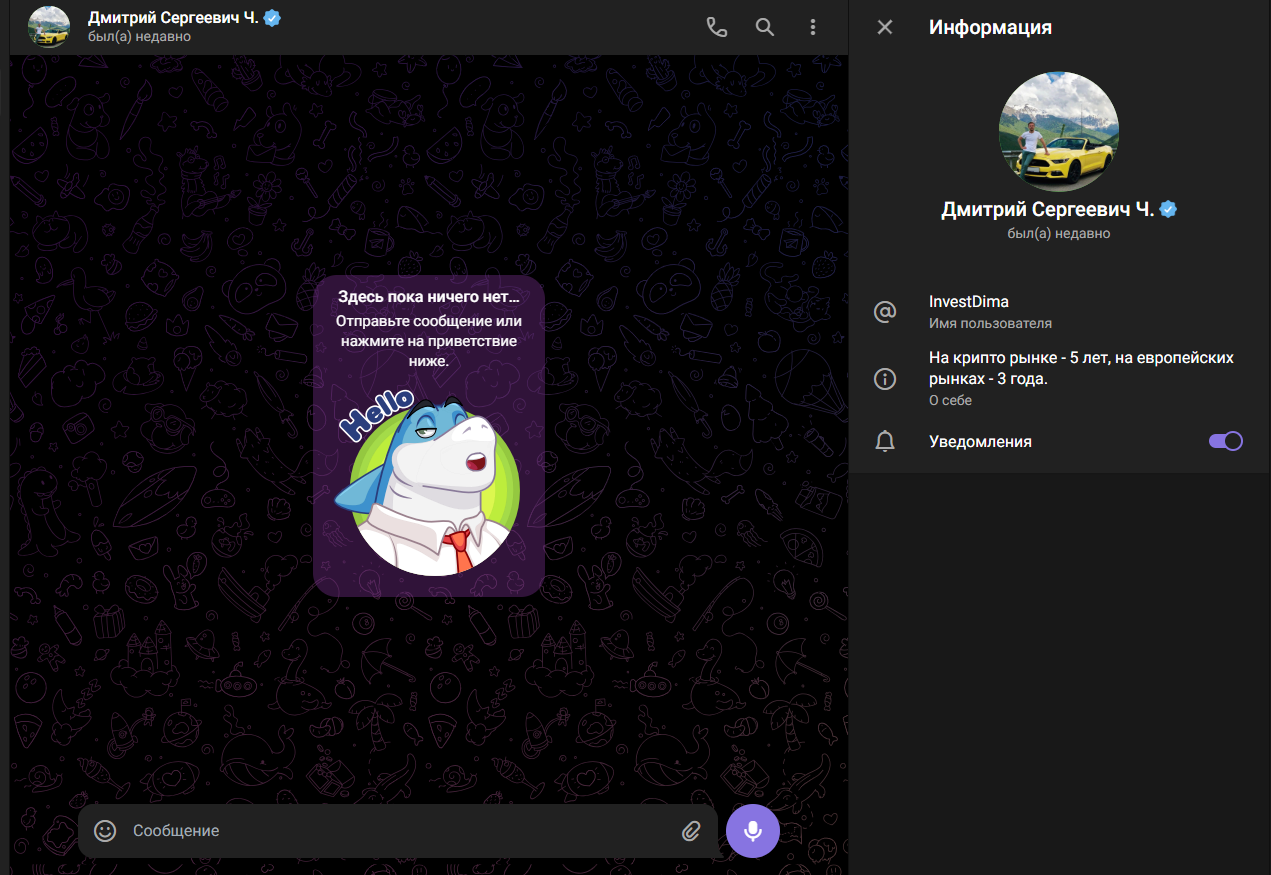1271x875 pixels.
Task: Click the chat header name Дмитрий Сергеевич Ч.
Action: tap(172, 17)
